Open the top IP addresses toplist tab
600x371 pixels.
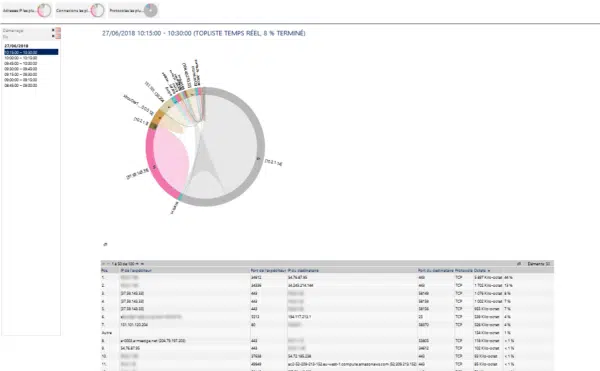click(x=27, y=10)
